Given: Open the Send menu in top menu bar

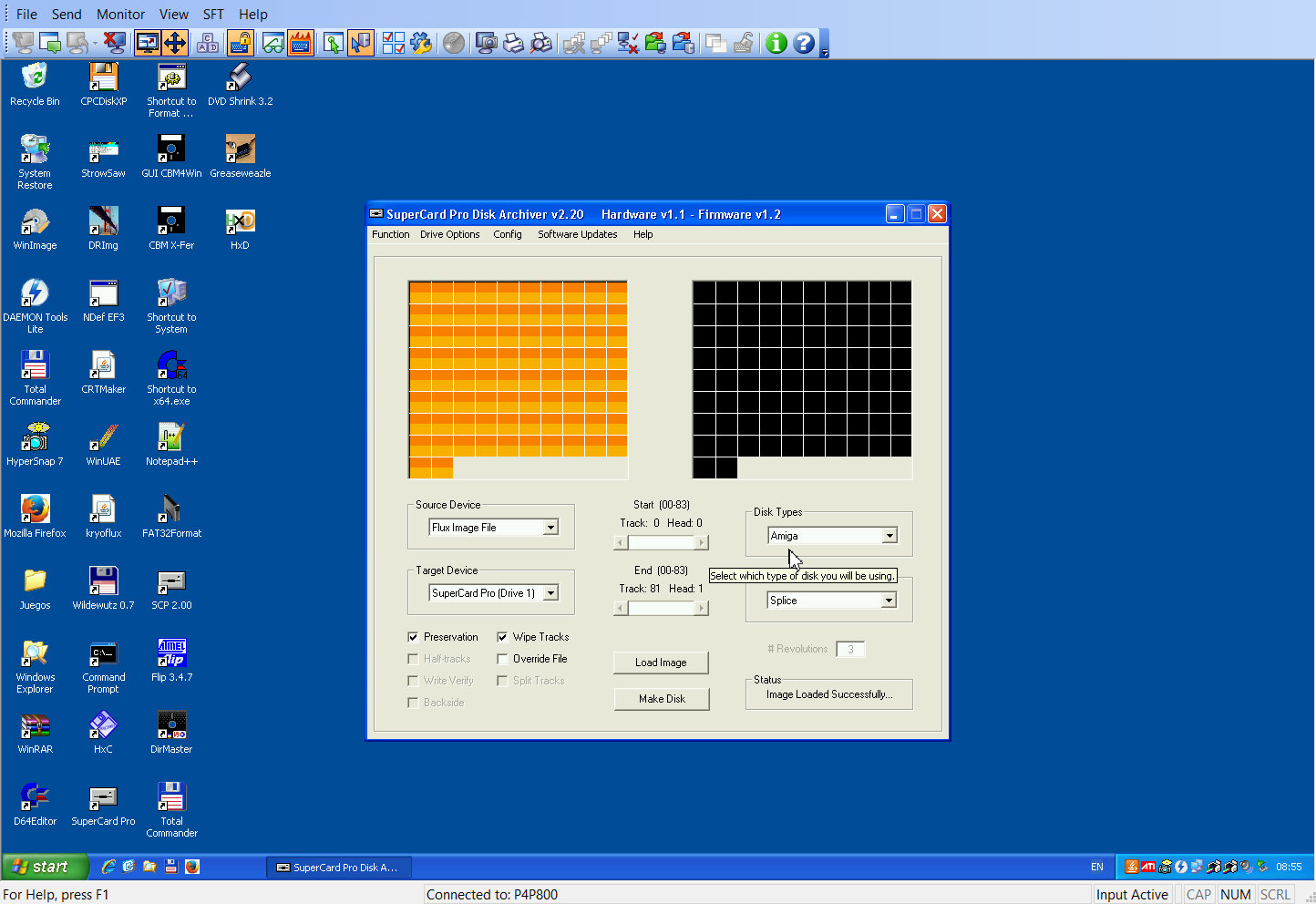Looking at the screenshot, I should pyautogui.click(x=67, y=15).
